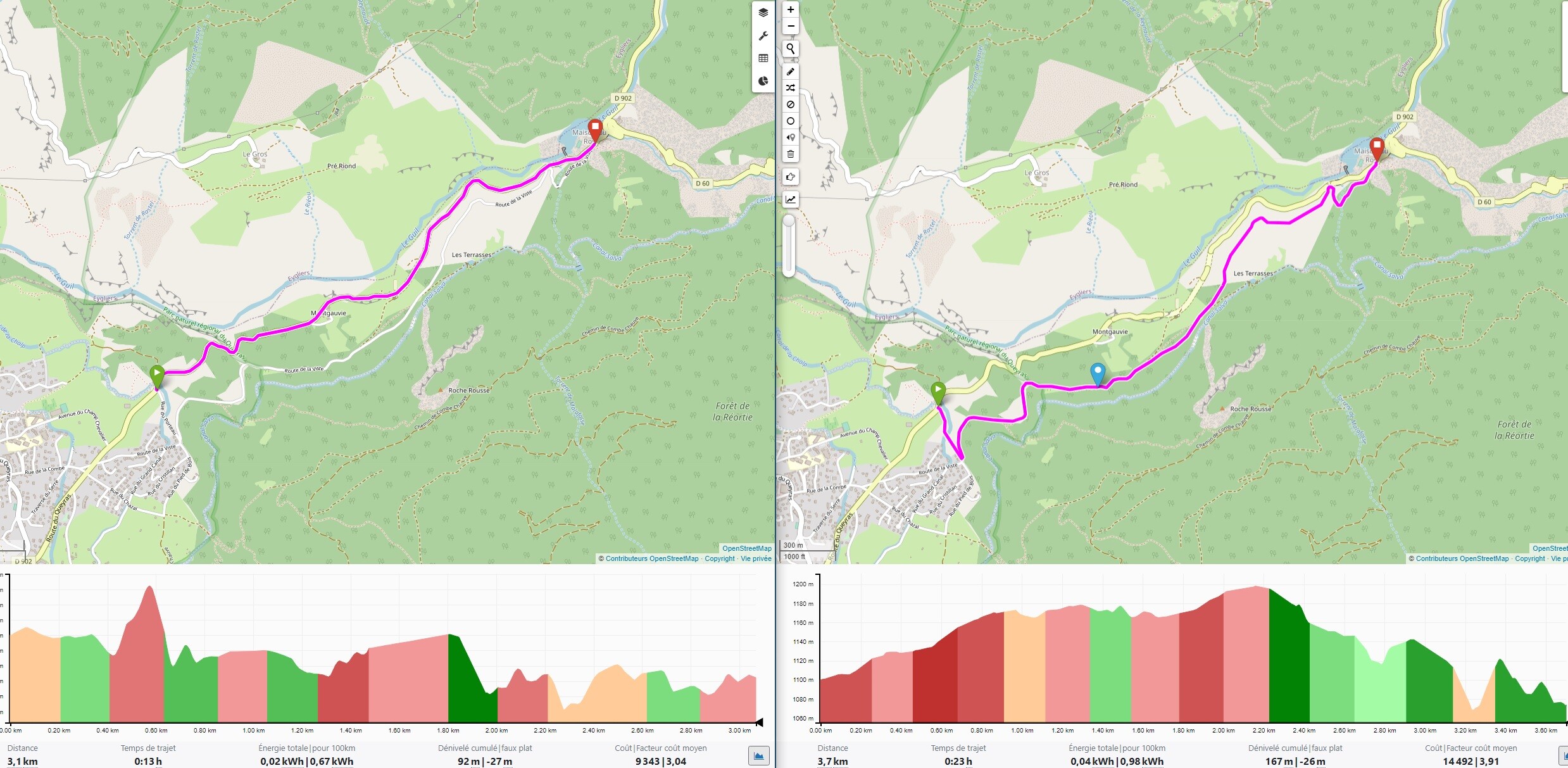The height and width of the screenshot is (768, 1568).
Task: Open location search with magnifier icon
Action: click(x=790, y=49)
